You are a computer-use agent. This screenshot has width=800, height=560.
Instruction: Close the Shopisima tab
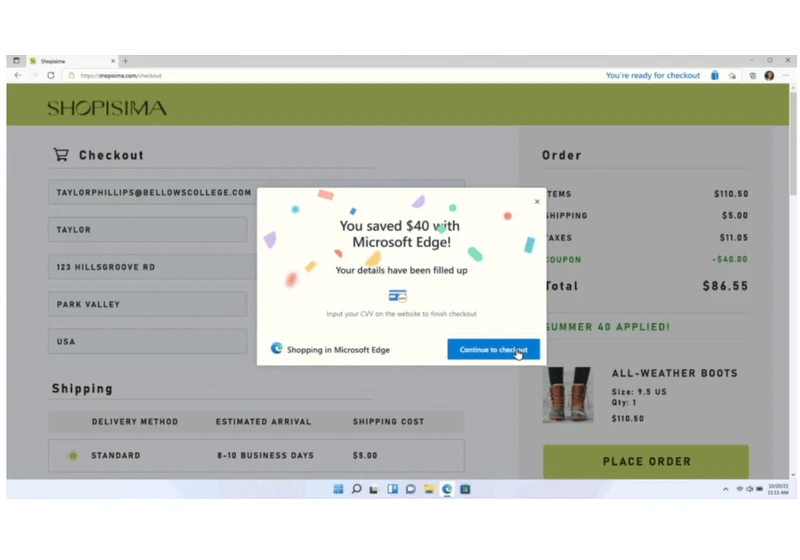(113, 61)
